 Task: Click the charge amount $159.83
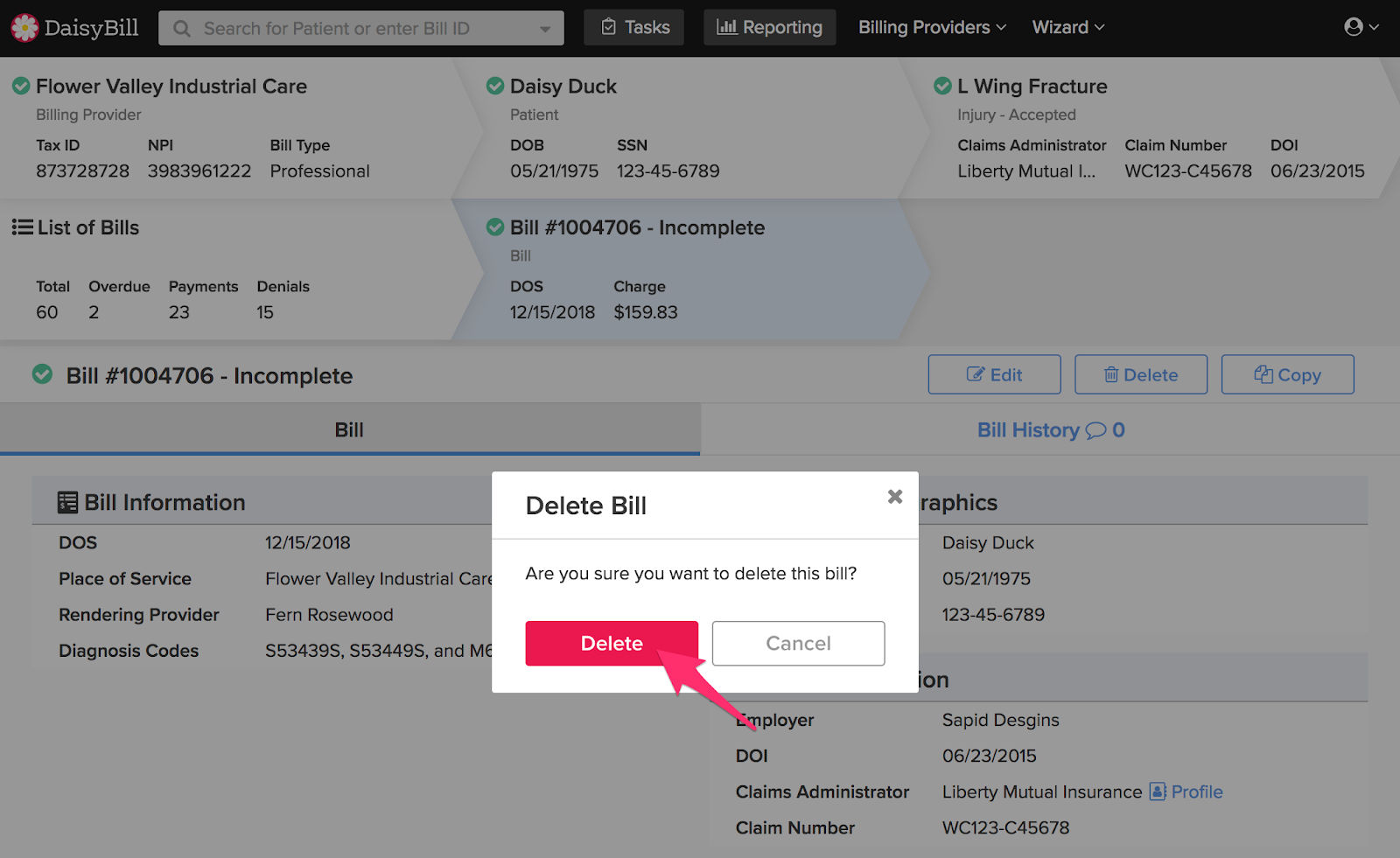point(646,312)
